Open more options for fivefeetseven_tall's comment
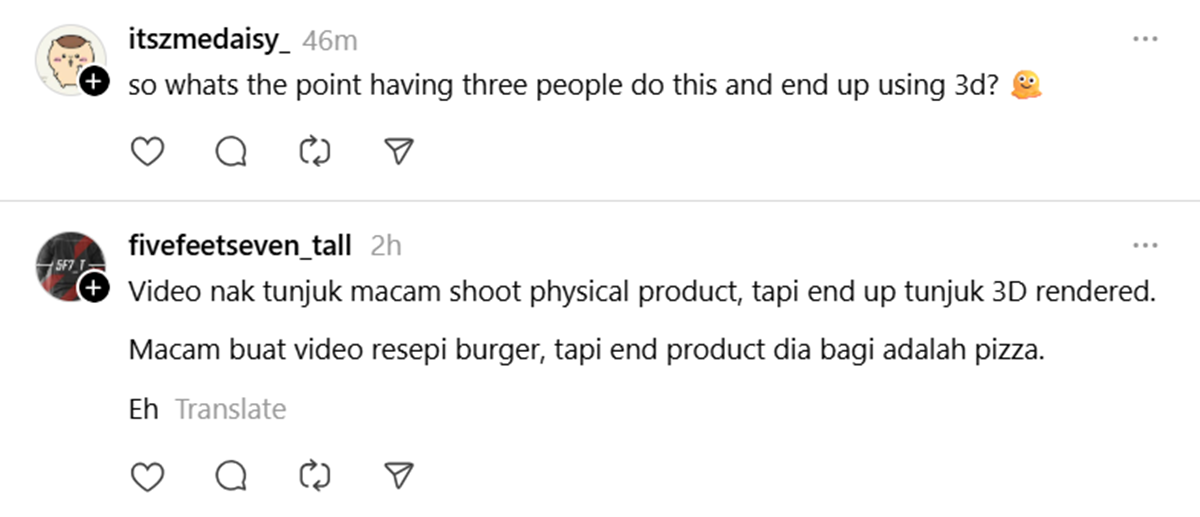 pyautogui.click(x=1145, y=245)
